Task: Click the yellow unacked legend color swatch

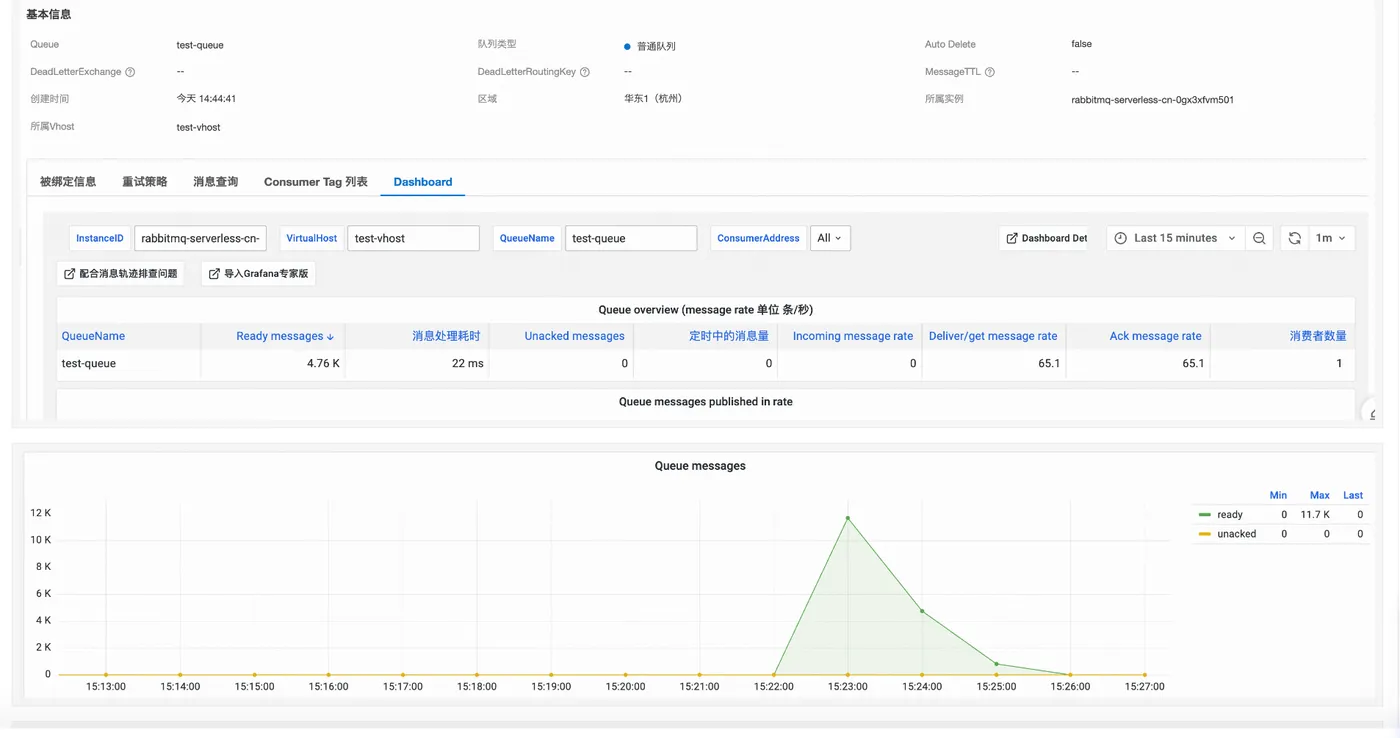Action: click(1205, 534)
